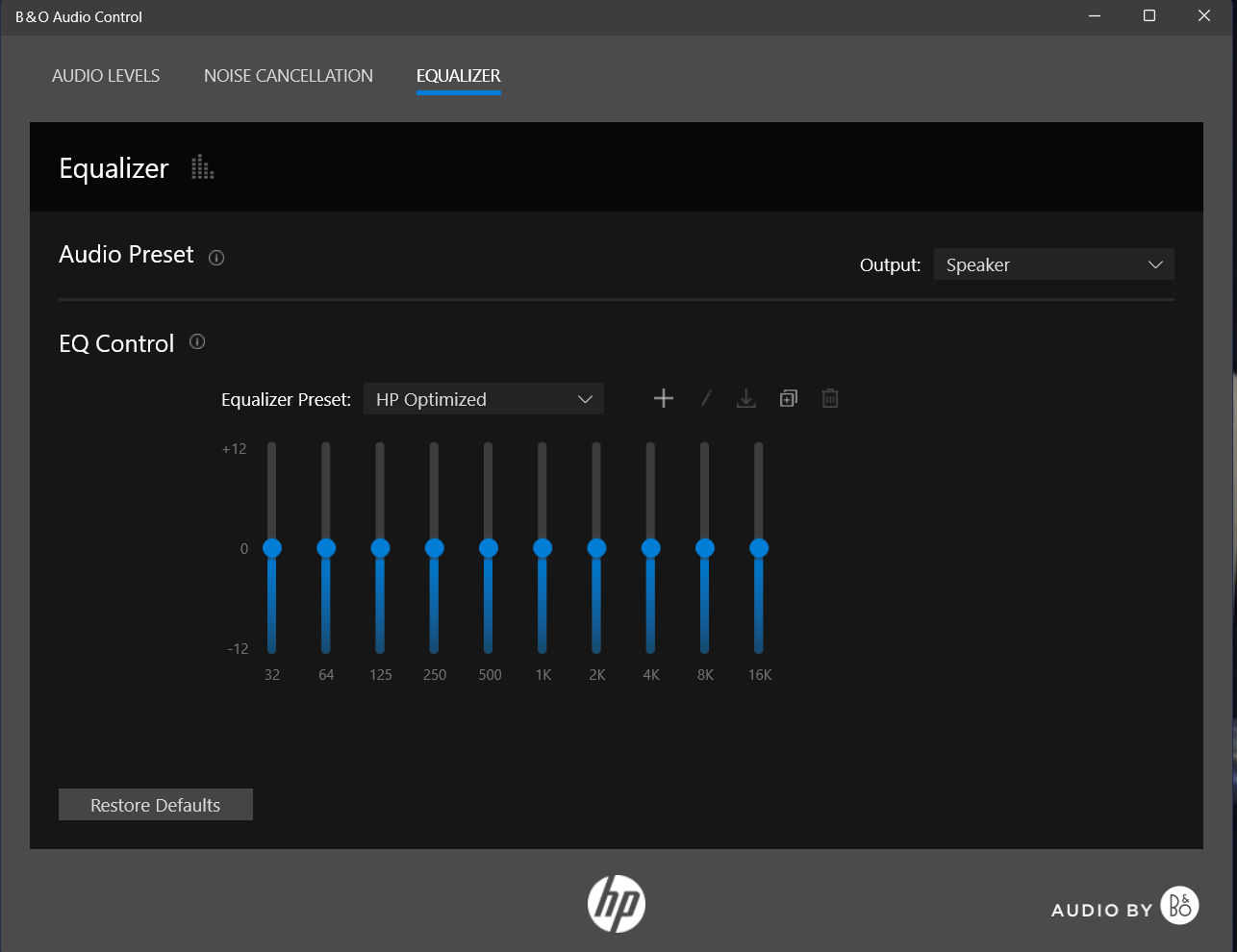Click the -12 scale label
Screen dimensions: 1237x952
pyautogui.click(x=238, y=649)
